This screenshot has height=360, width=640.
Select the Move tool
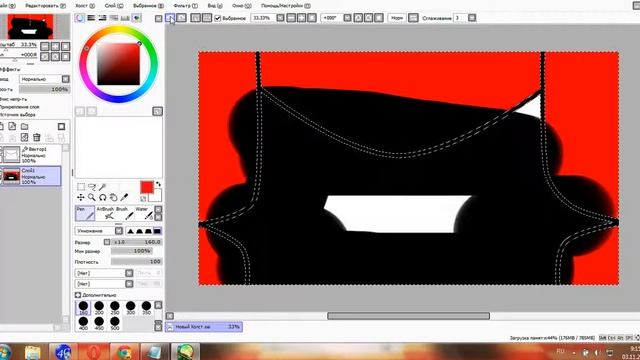tap(81, 198)
